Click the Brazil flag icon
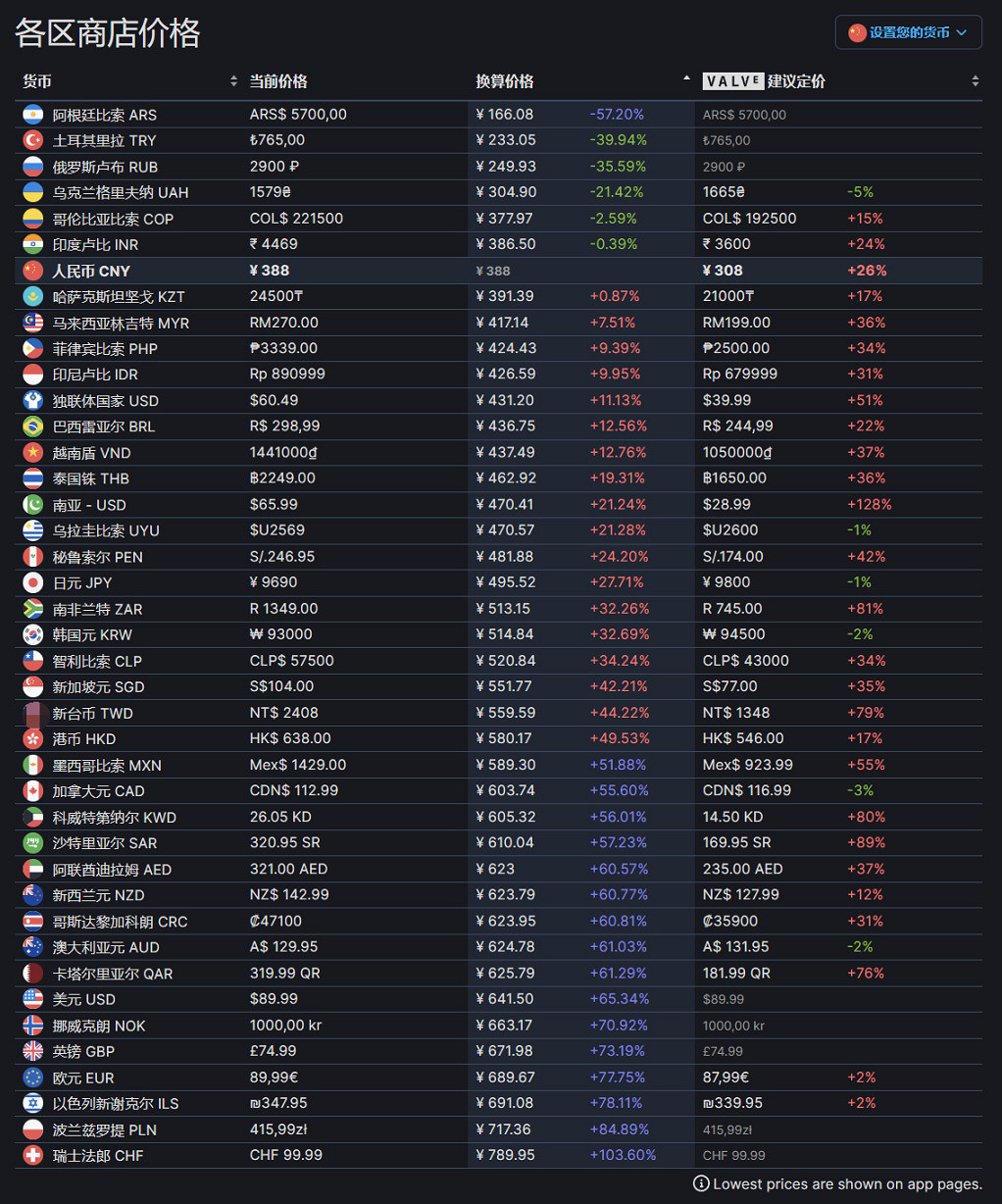 33,426
